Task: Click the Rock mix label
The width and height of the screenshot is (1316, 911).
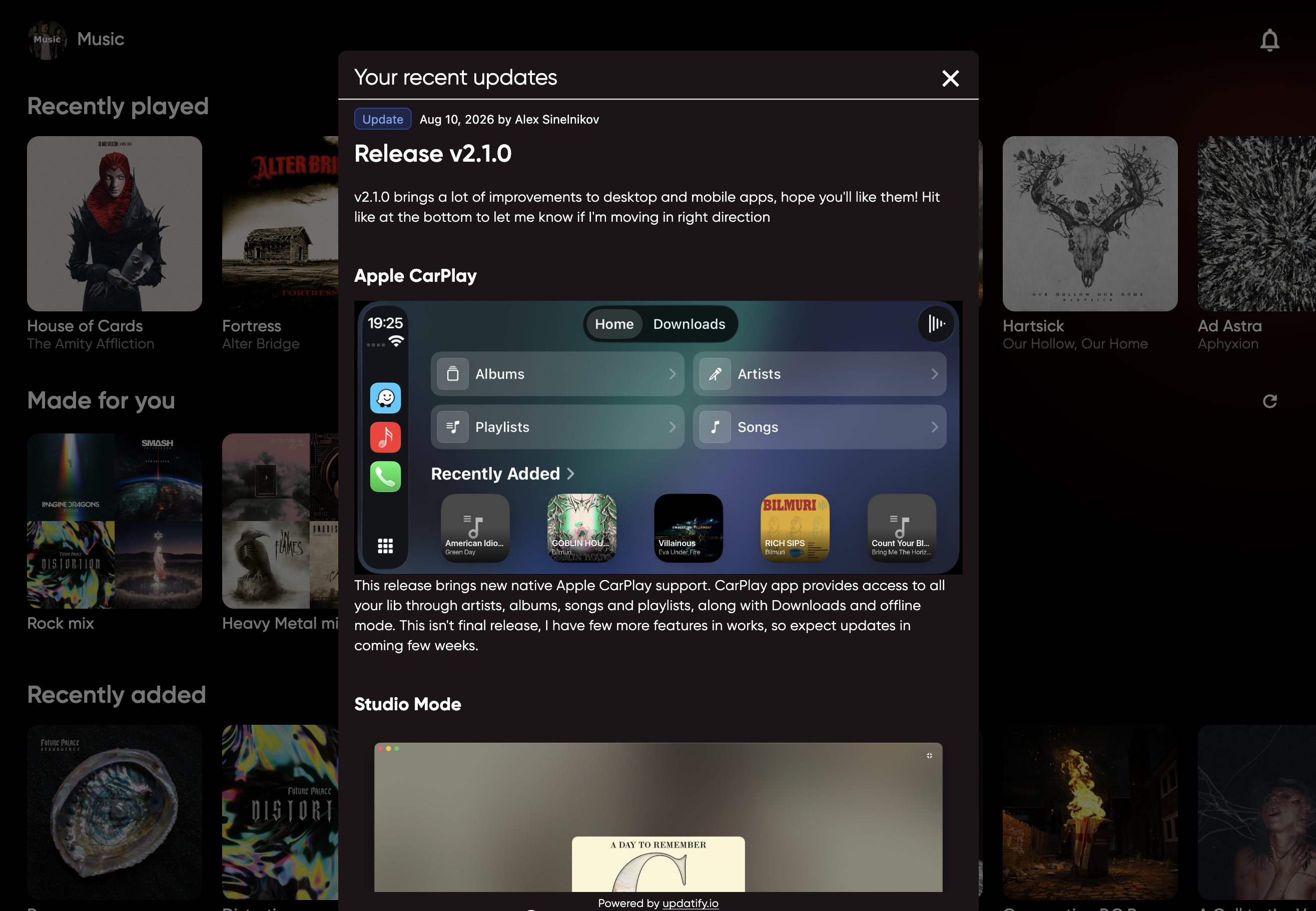Action: (61, 623)
